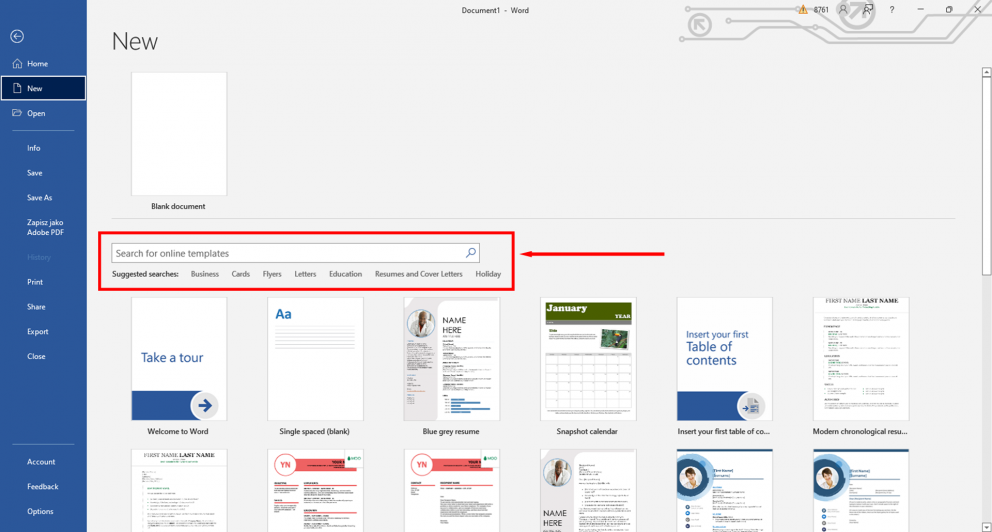
Task: Go to the Home page in sidebar
Action: click(x=43, y=63)
